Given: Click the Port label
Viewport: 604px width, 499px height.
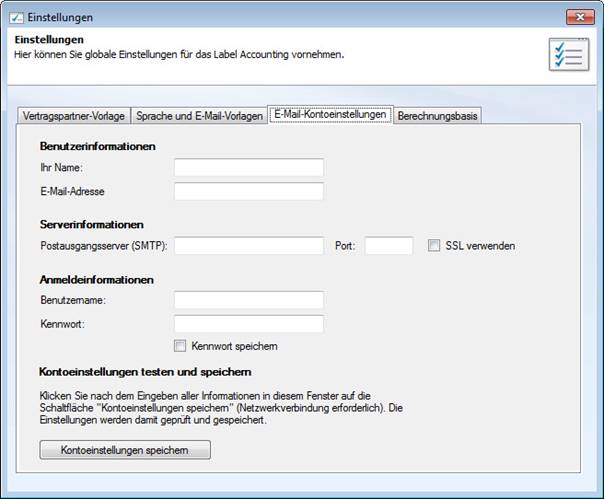Looking at the screenshot, I should point(345,246).
